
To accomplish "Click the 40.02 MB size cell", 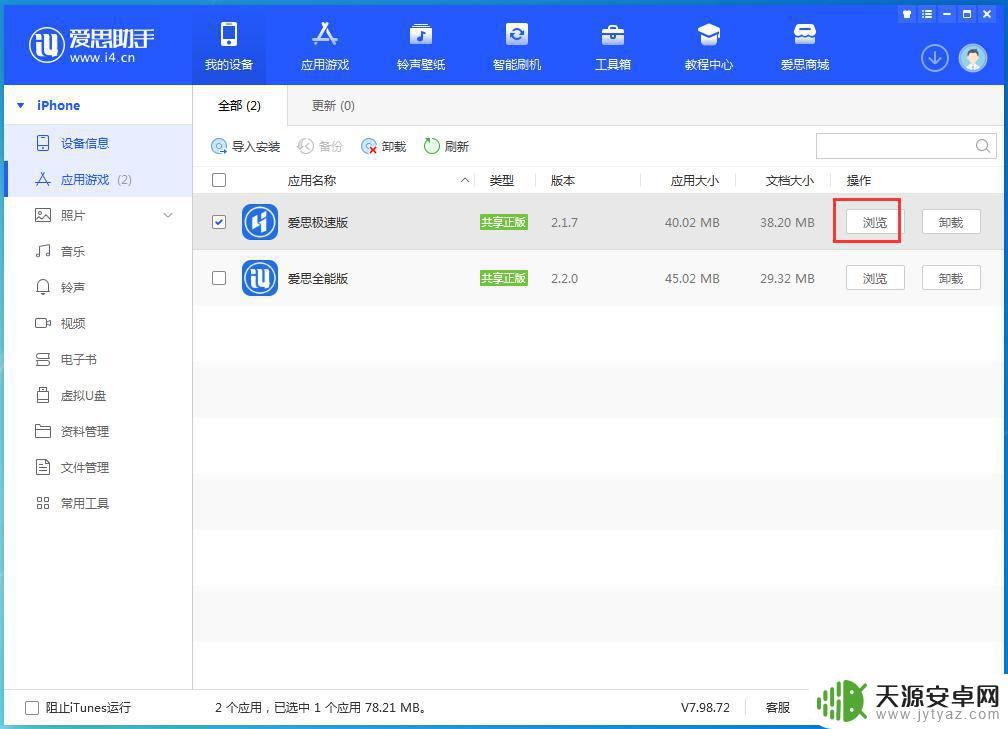I will click(692, 222).
